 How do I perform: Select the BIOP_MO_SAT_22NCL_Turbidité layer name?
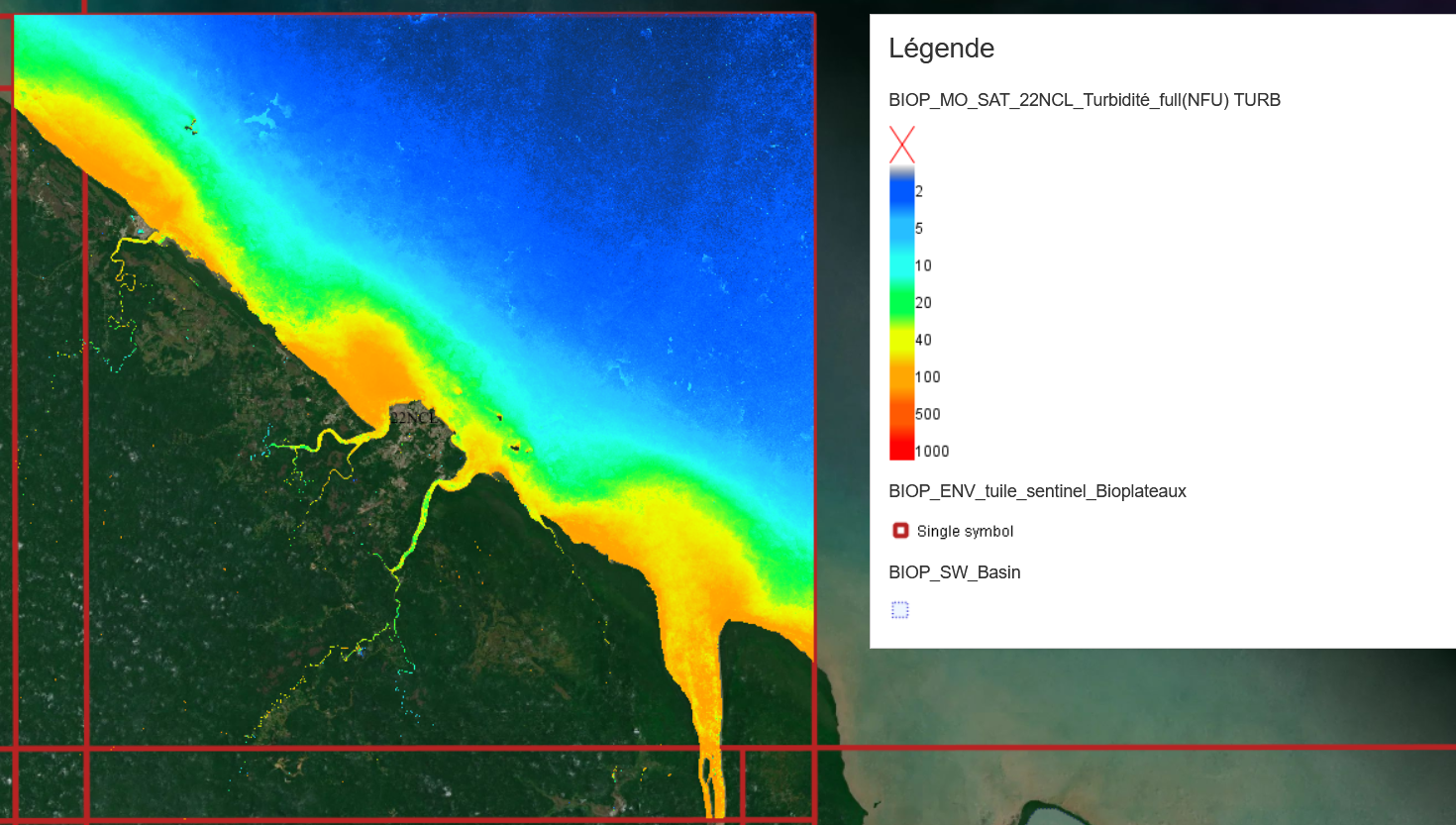pyautogui.click(x=1084, y=100)
